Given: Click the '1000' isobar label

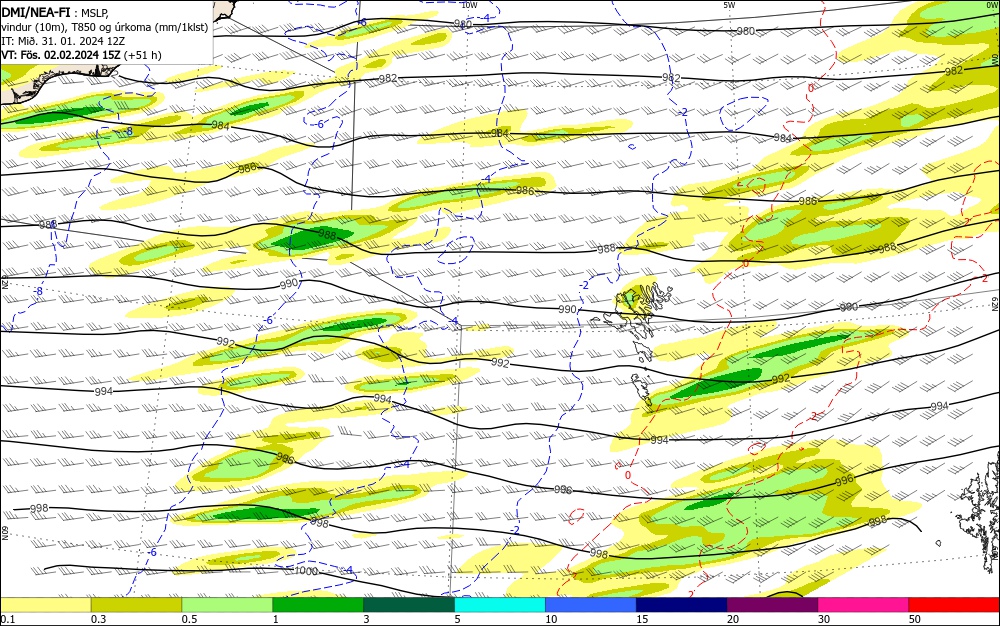Looking at the screenshot, I should pyautogui.click(x=306, y=571).
